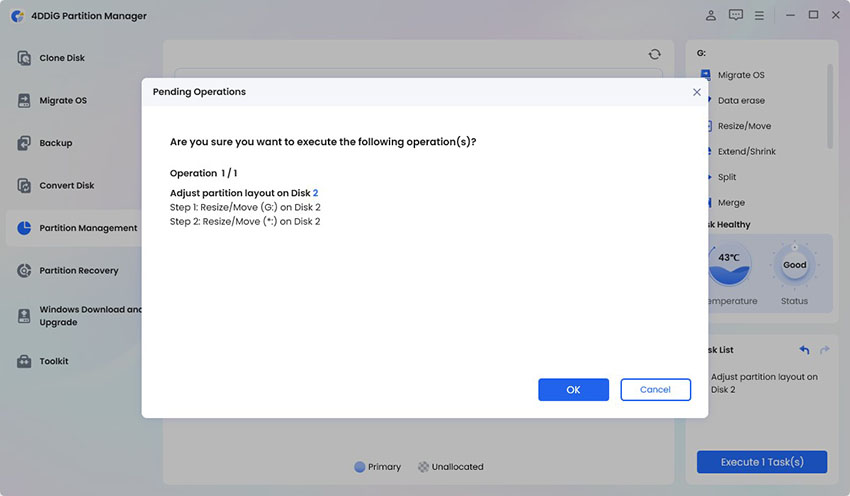Click the Partition Recovery sidebar icon
The height and width of the screenshot is (496, 850).
(24, 270)
